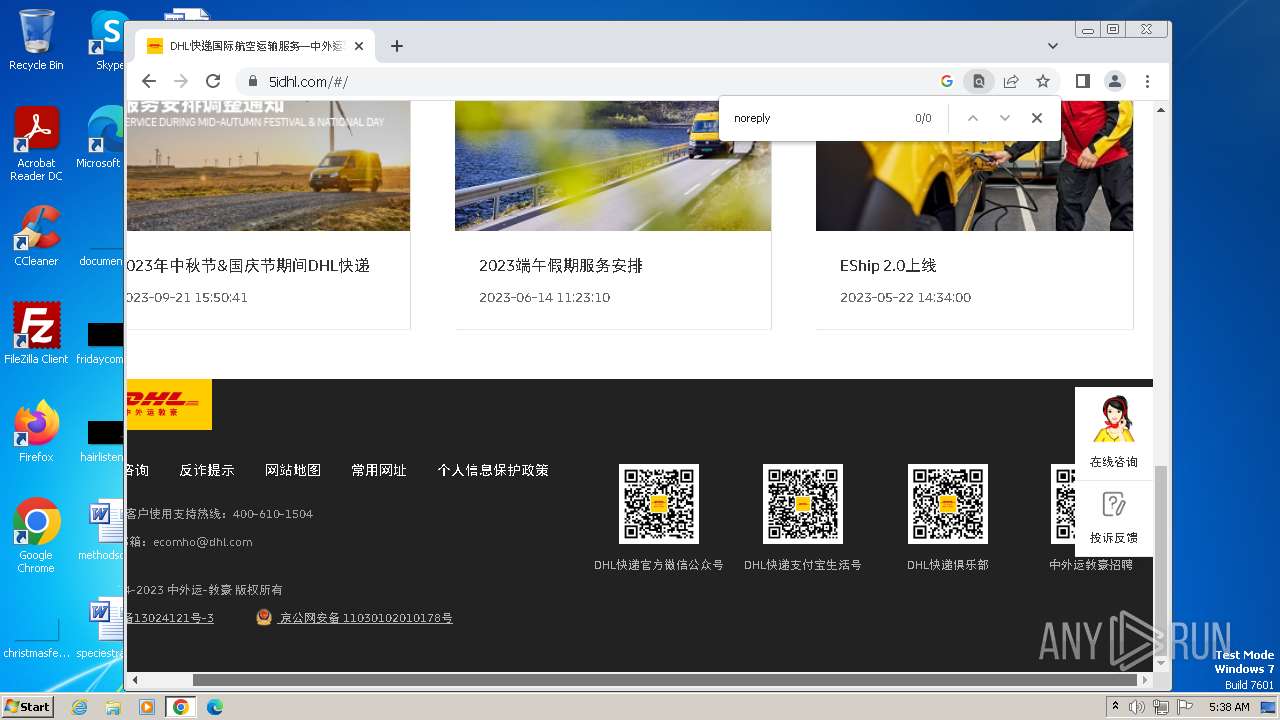Open Windows Start menu
1280x720 pixels.
click(27, 707)
